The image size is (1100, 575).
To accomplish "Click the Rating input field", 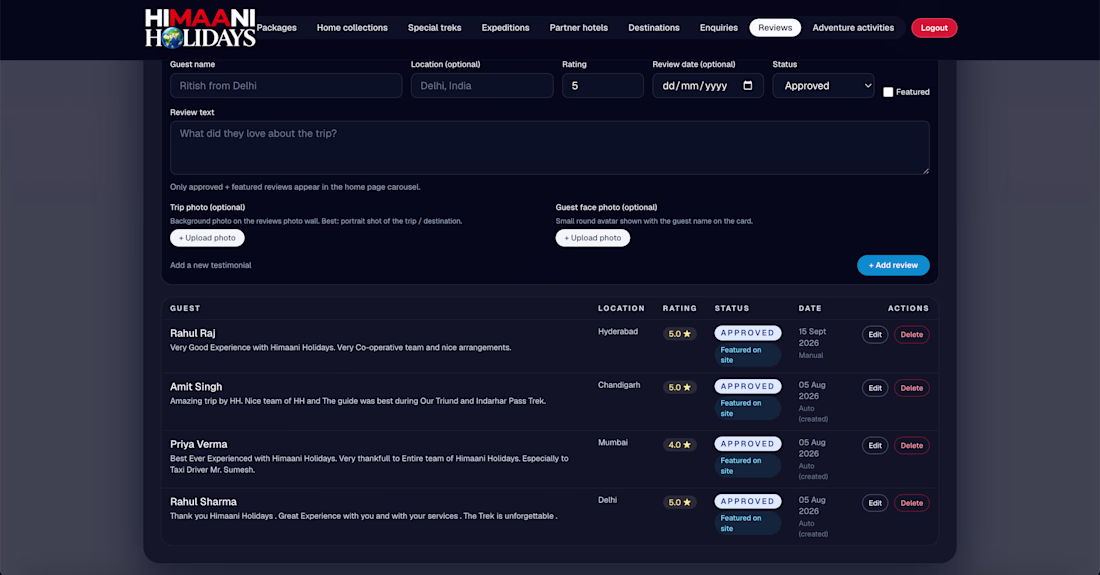I will [x=603, y=86].
